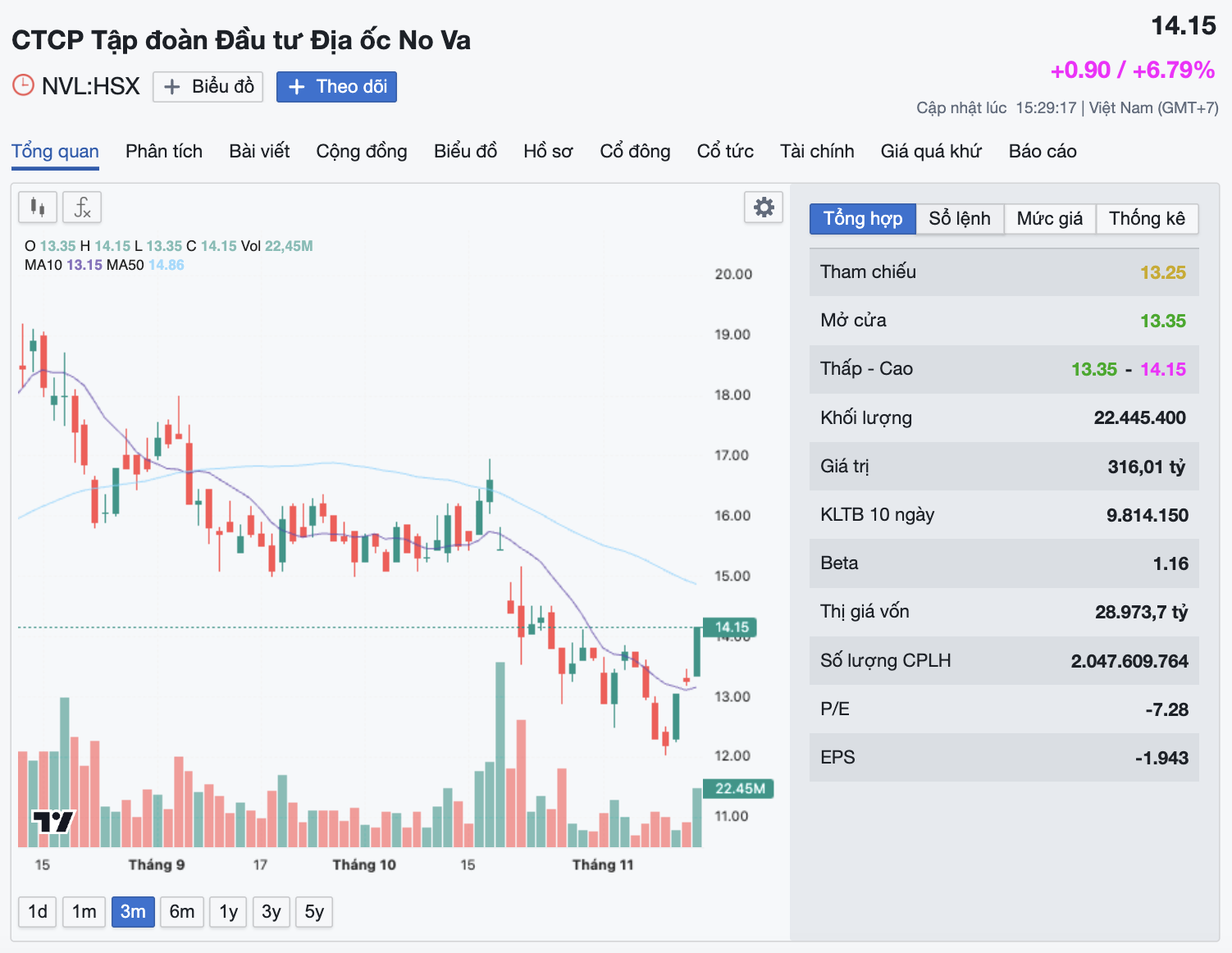Click the TradingView logo on chart
Viewport: 1232px width, 953px height.
53,821
